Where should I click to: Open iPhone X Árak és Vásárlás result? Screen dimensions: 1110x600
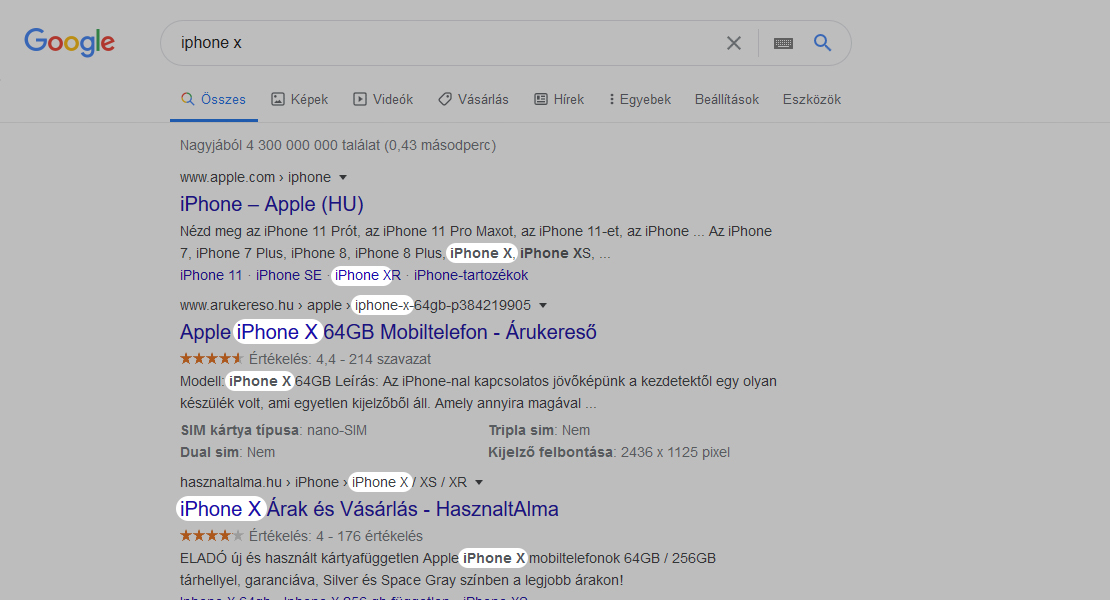pyautogui.click(x=369, y=509)
